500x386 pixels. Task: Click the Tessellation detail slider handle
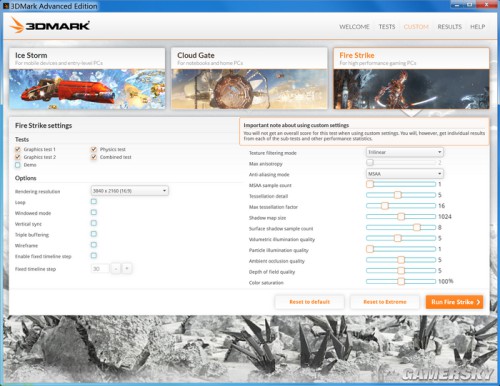(397, 195)
